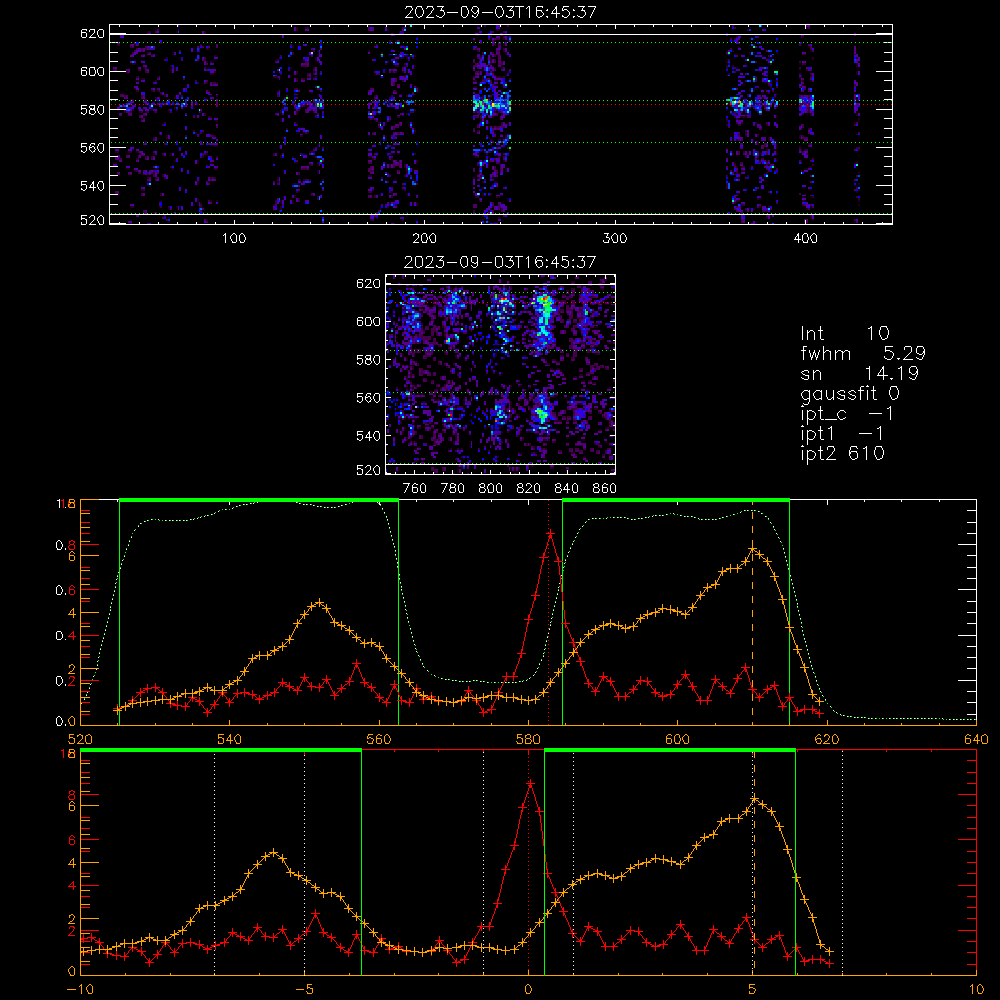Click the orange dashed vertical line in upper profile plot
This screenshot has width=1000, height=1000.
coord(753,614)
